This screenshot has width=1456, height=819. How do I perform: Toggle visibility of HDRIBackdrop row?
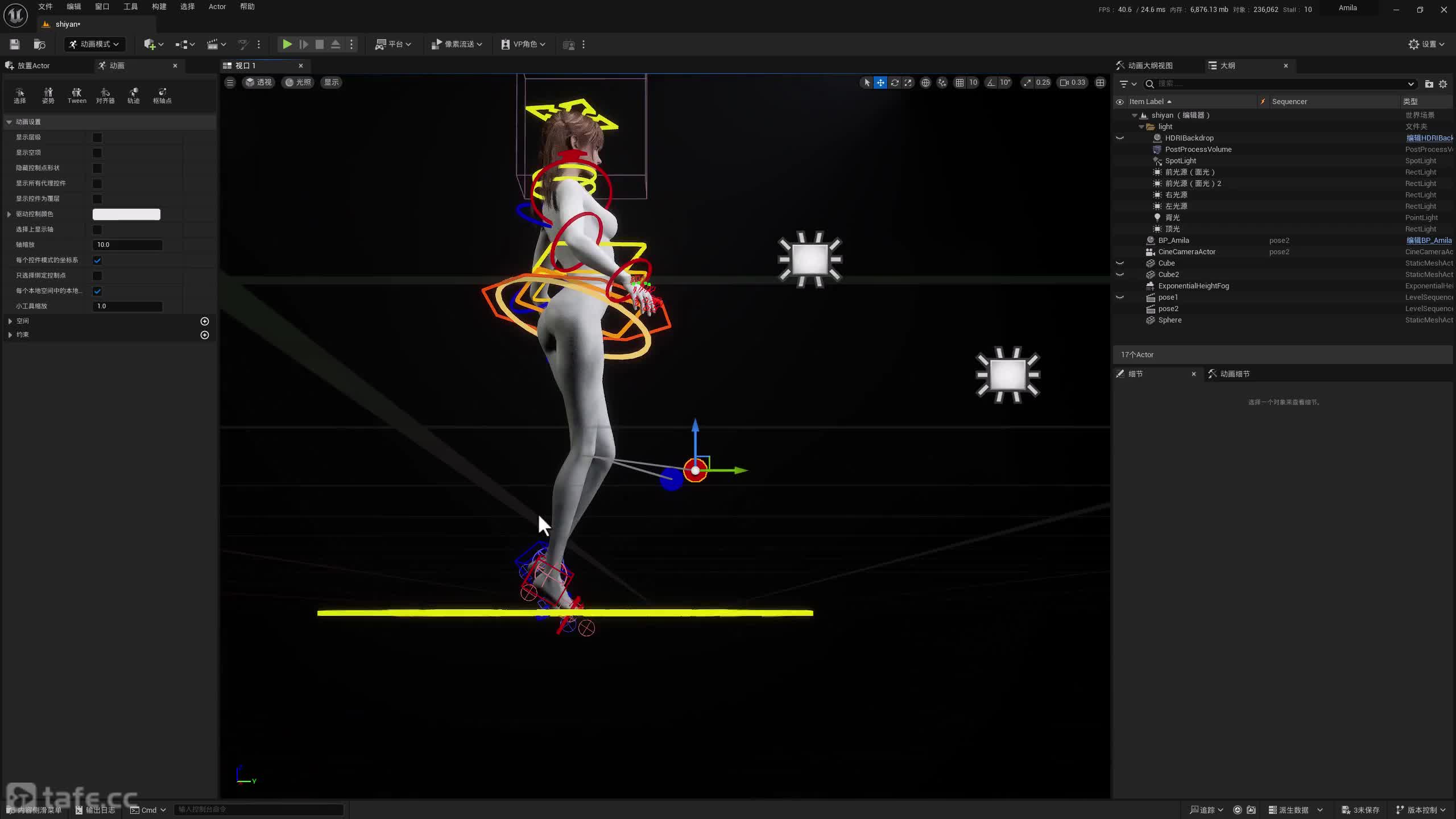1120,138
